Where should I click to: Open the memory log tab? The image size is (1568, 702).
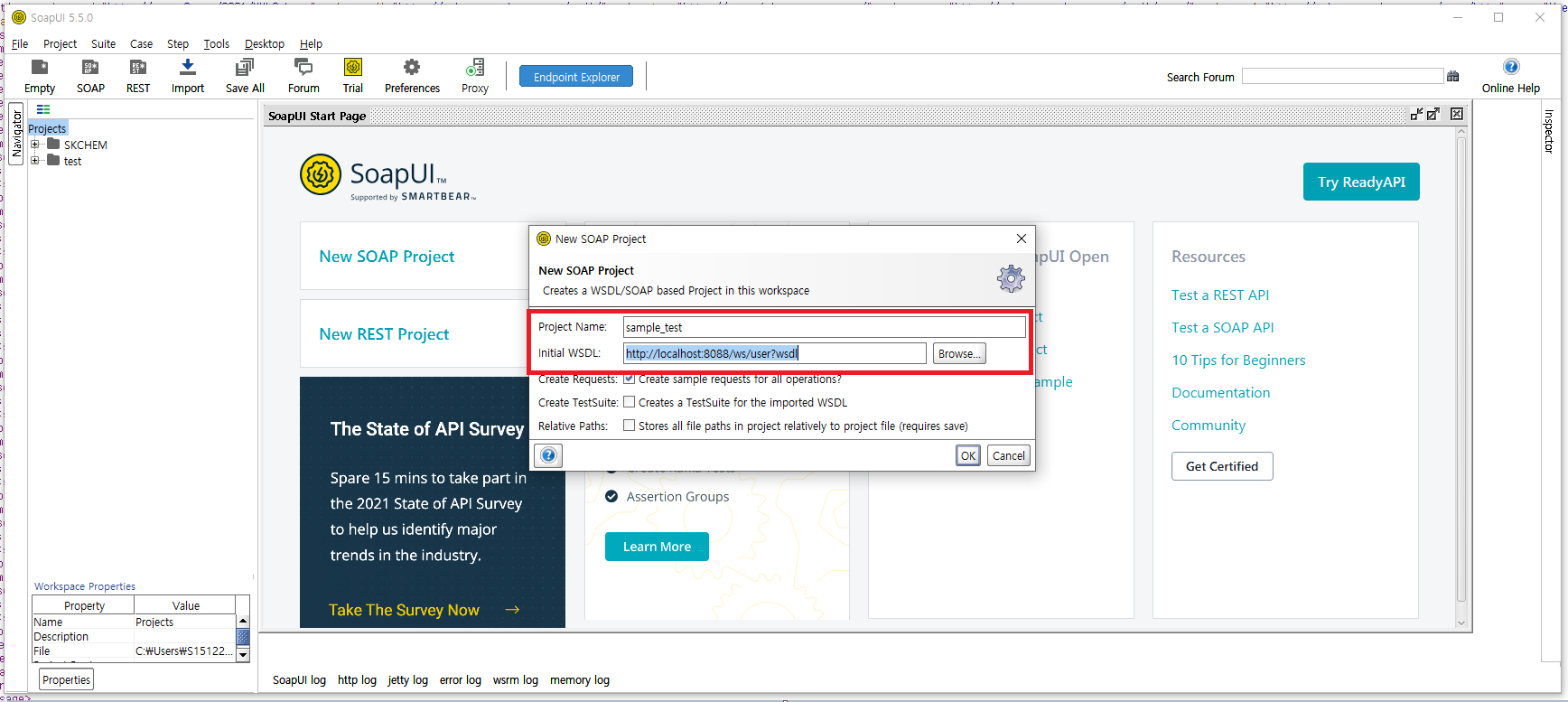click(579, 679)
